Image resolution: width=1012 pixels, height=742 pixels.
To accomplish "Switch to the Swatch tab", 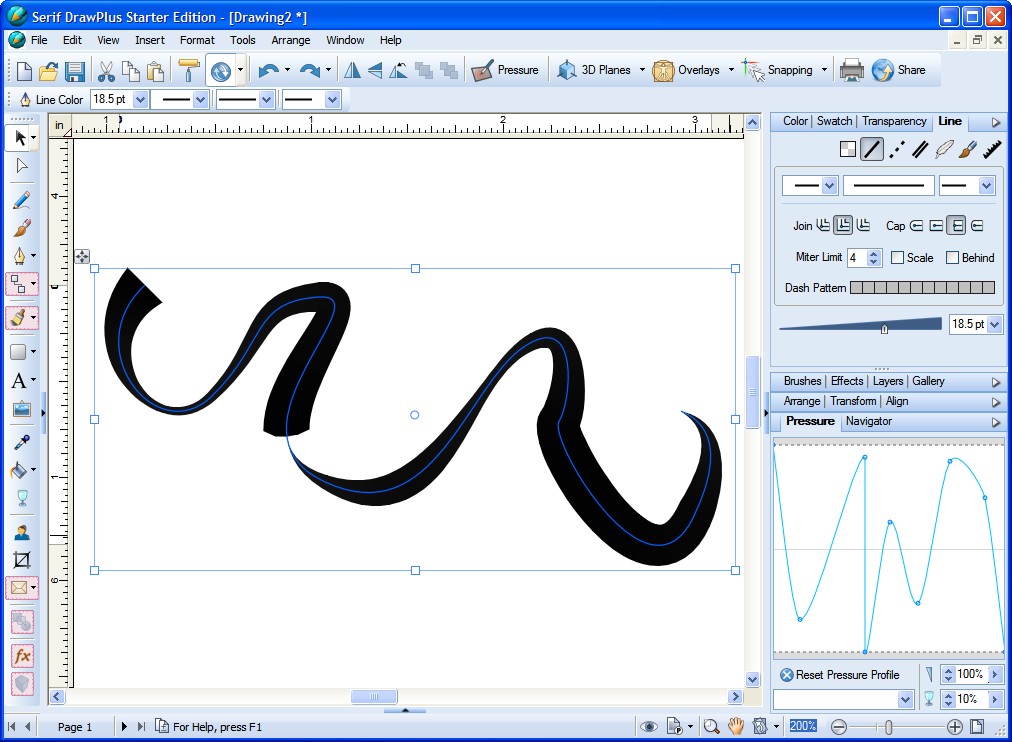I will 834,121.
